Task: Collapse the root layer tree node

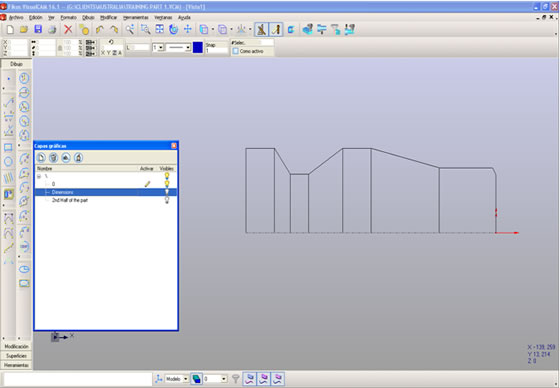Action: [39, 176]
